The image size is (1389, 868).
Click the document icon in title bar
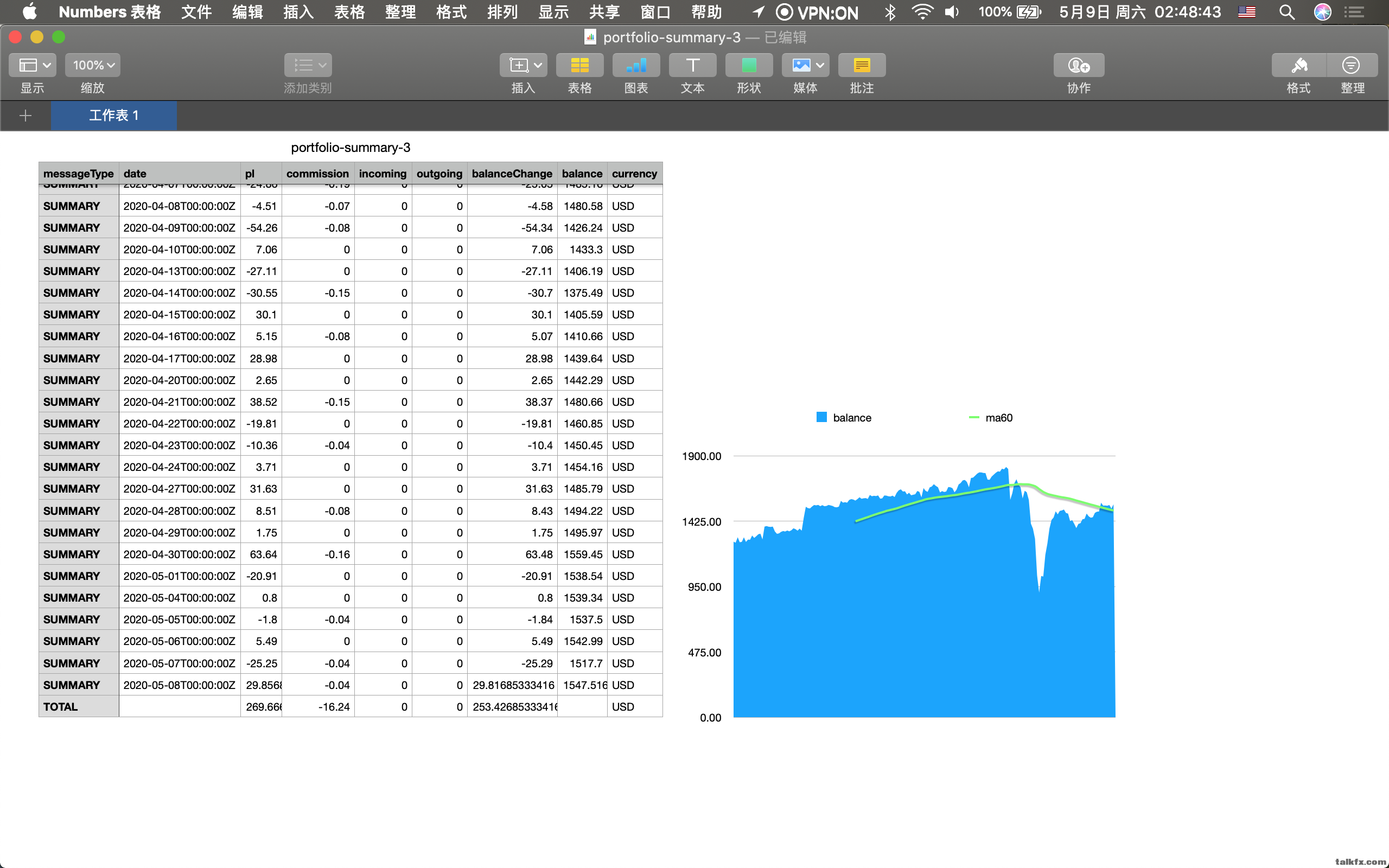(590, 37)
